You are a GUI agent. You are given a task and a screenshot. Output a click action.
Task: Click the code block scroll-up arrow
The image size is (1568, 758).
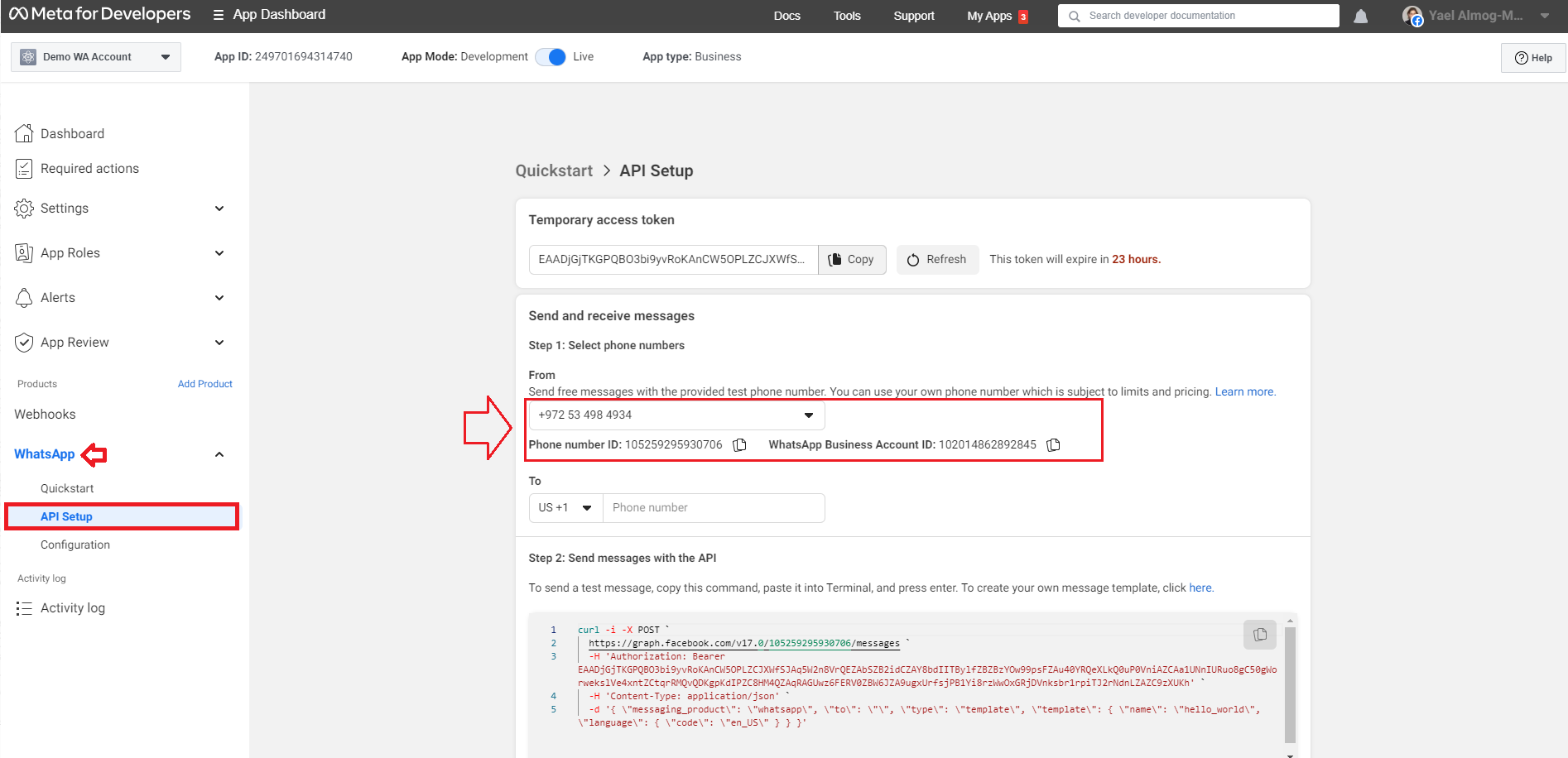(1290, 620)
